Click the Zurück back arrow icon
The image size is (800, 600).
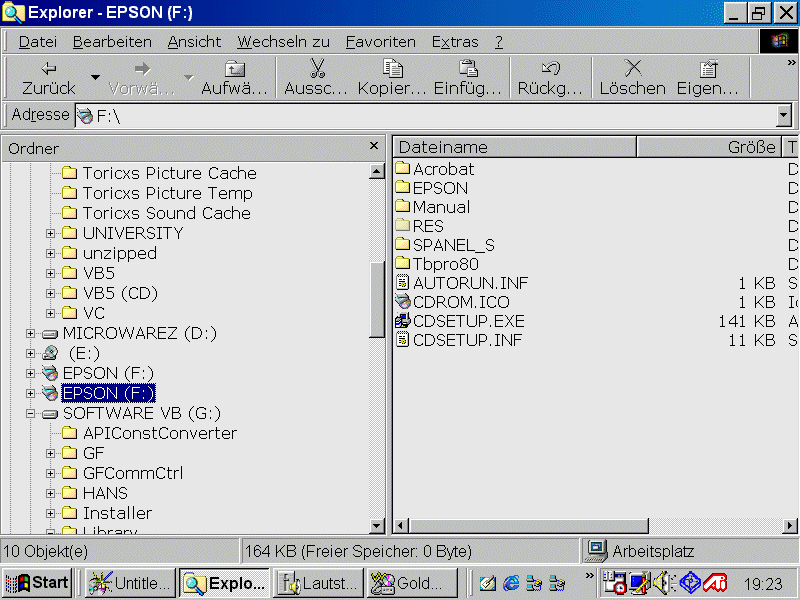pos(48,68)
